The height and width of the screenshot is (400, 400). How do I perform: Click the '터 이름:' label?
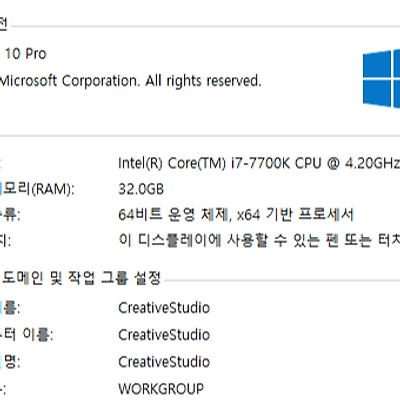[27, 335]
